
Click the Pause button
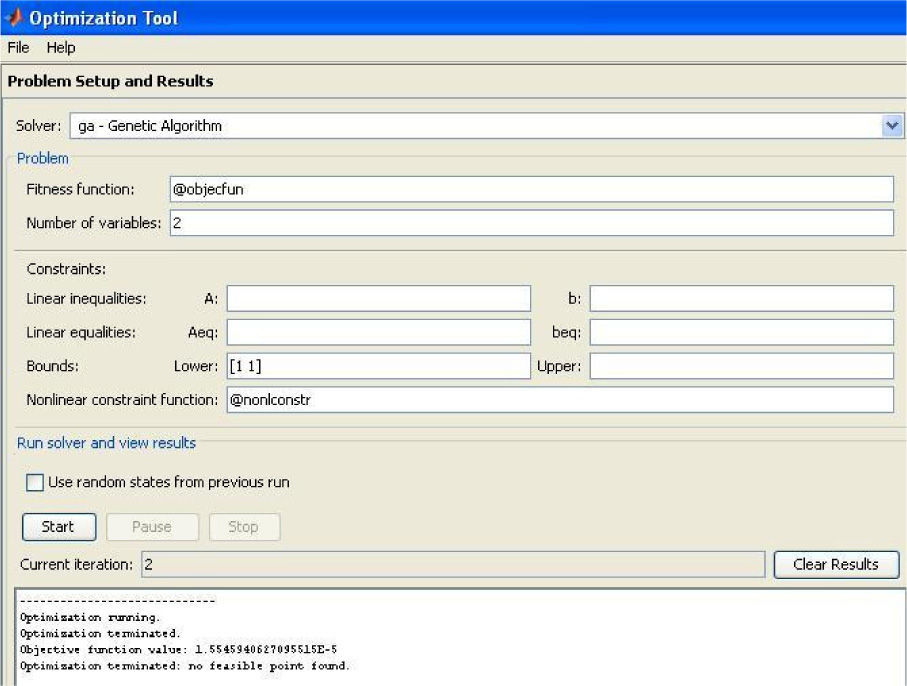pyautogui.click(x=152, y=527)
